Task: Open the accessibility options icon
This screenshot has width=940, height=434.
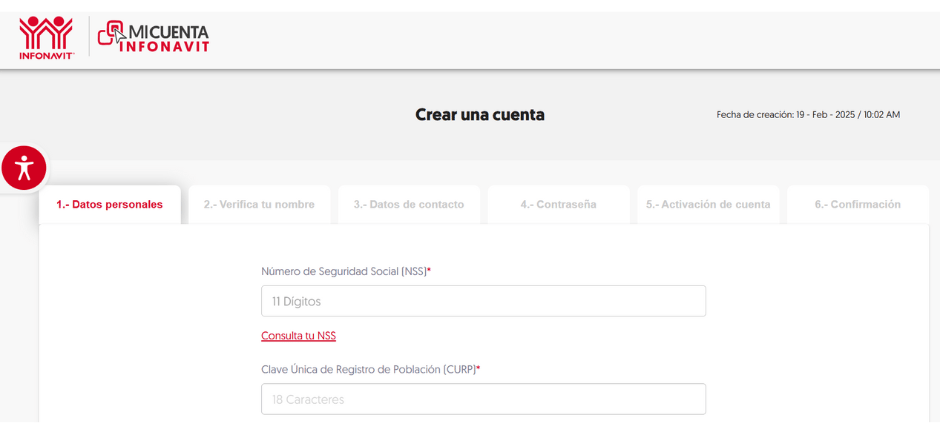Action: tap(24, 168)
